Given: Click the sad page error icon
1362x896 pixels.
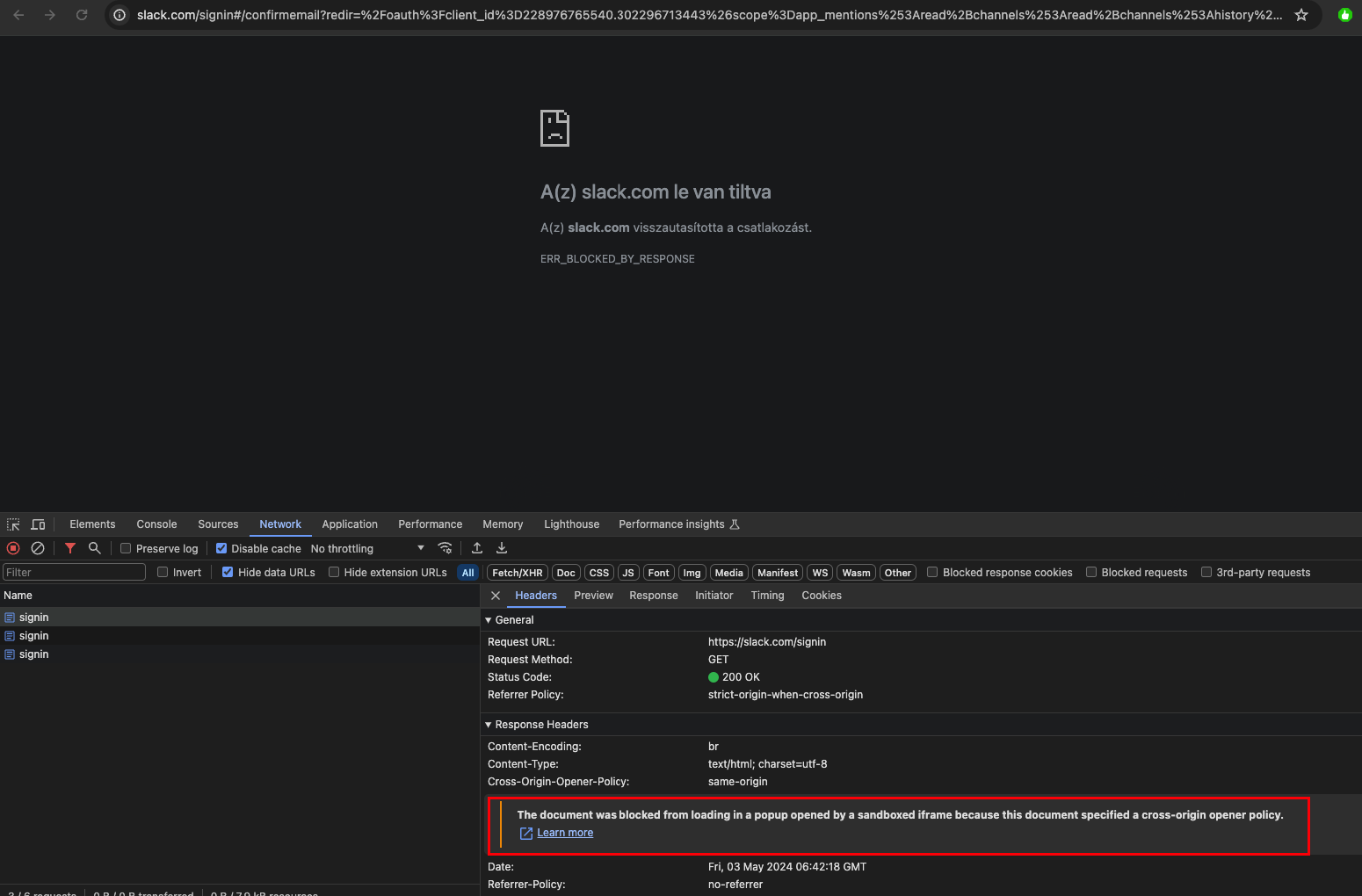Looking at the screenshot, I should [x=554, y=128].
